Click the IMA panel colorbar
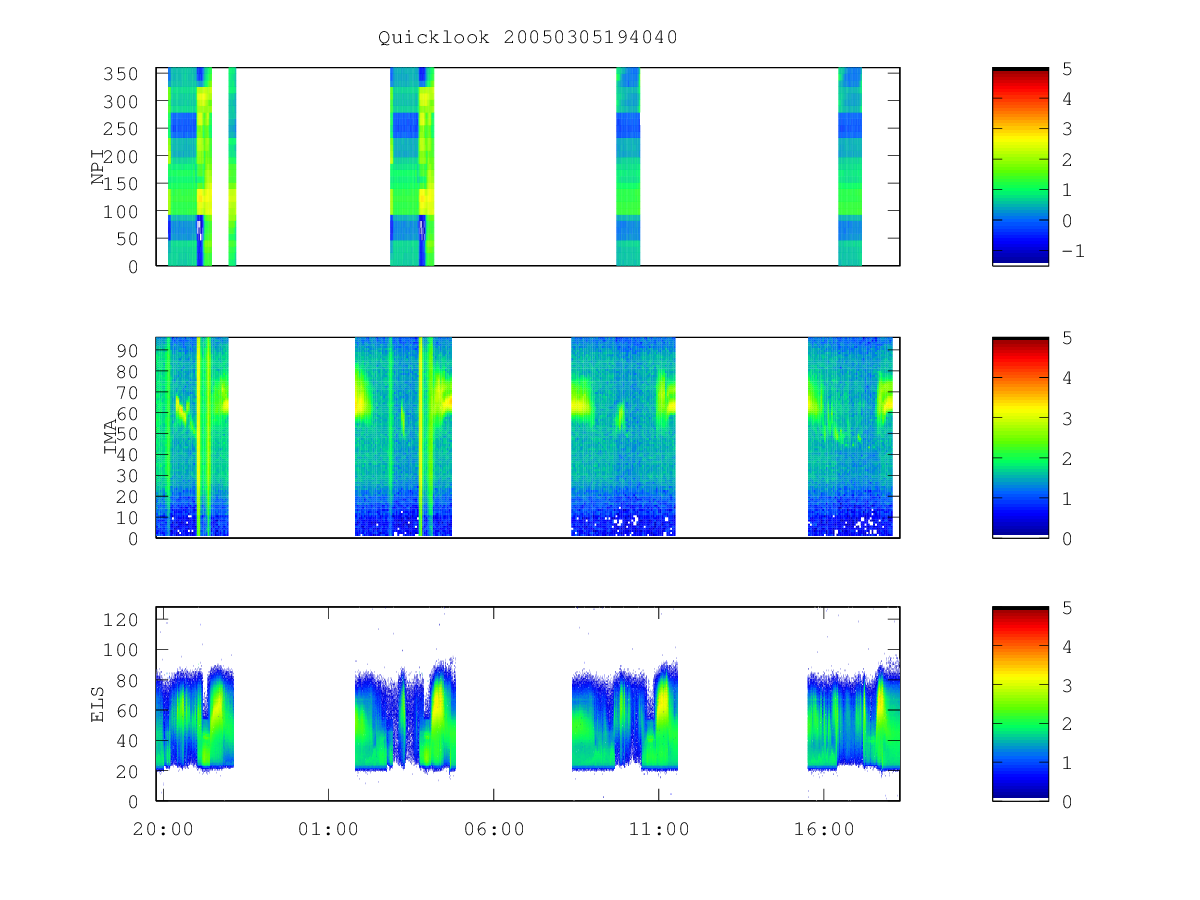1200x900 pixels. point(1020,438)
